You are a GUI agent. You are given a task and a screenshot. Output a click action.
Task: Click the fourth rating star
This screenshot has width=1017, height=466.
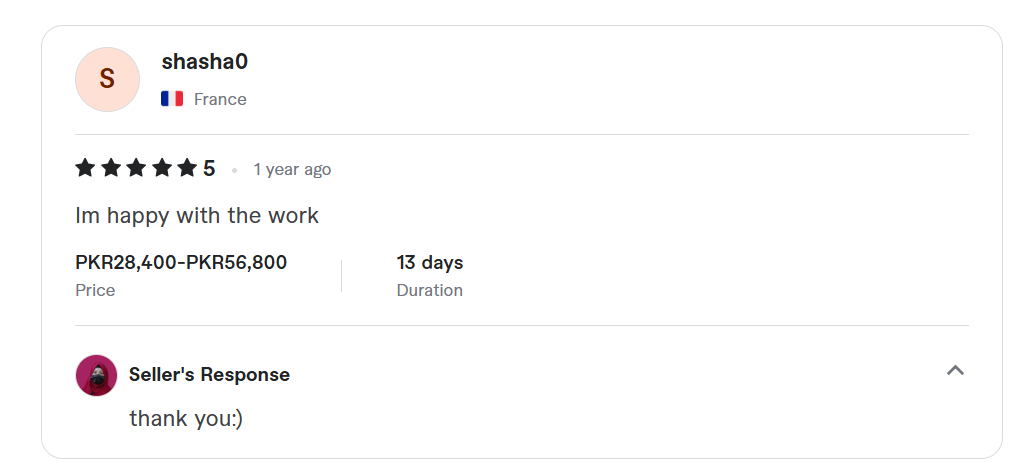(x=162, y=168)
